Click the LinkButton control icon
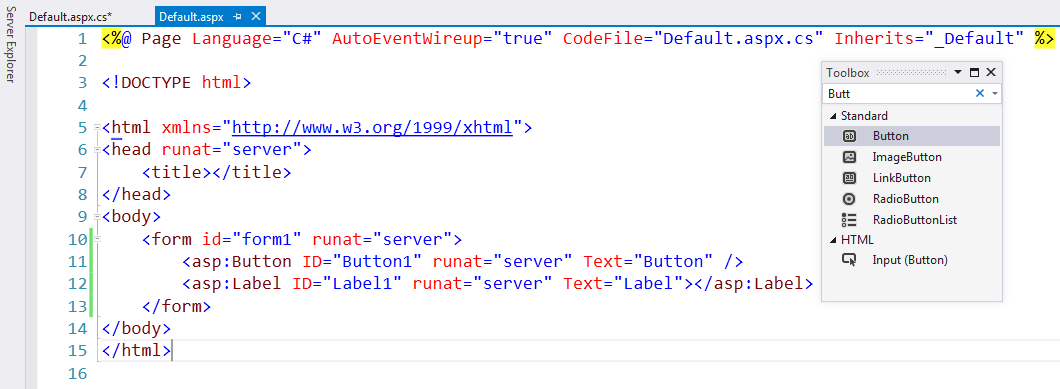This screenshot has height=389, width=1060. click(850, 178)
